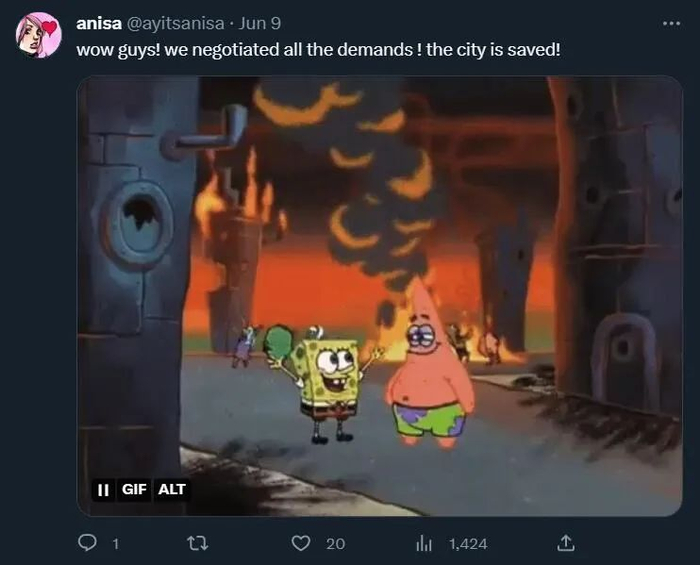Click Patrick Star in the GIF
Screen dimensions: 700x565
point(429,370)
